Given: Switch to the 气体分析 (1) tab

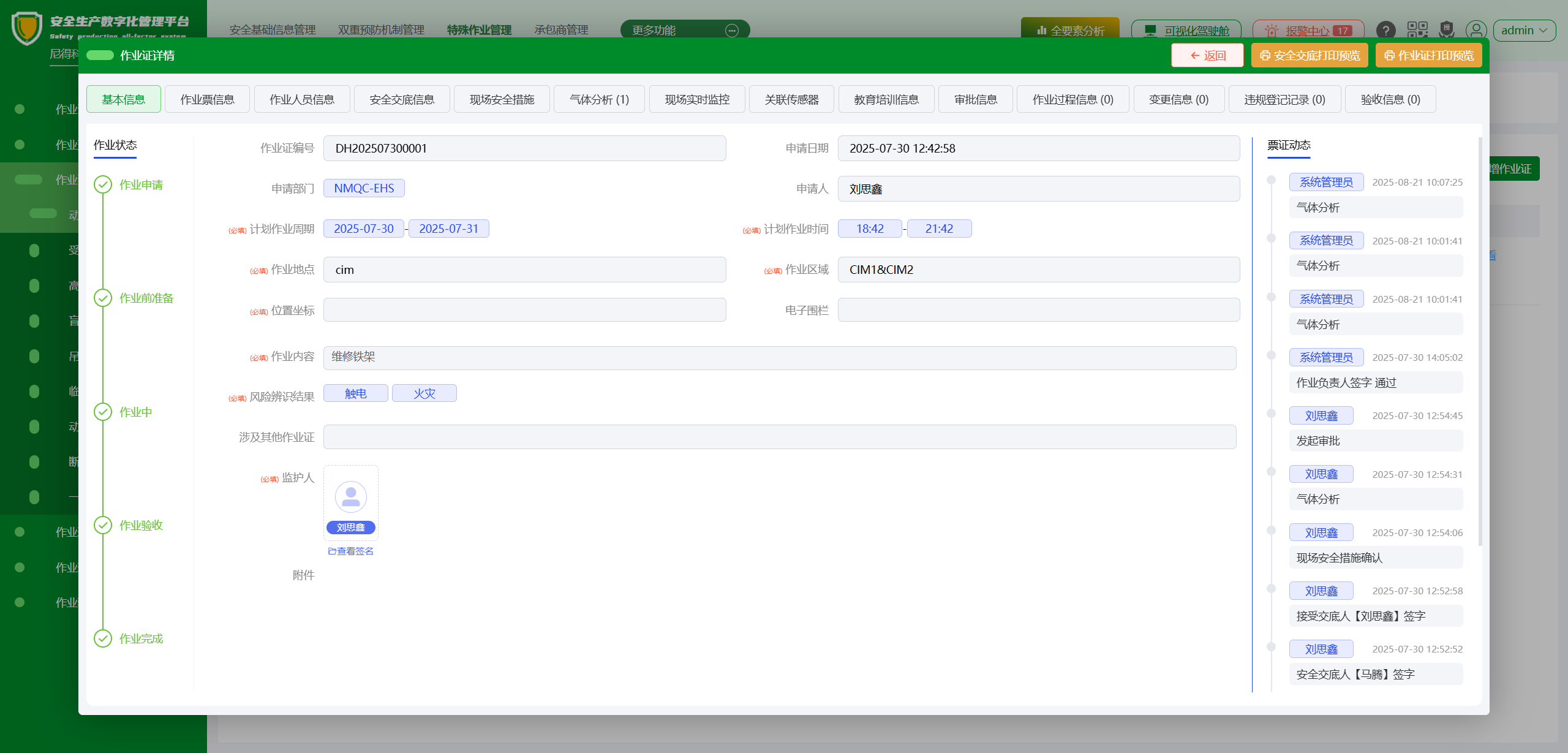Looking at the screenshot, I should click(x=599, y=99).
